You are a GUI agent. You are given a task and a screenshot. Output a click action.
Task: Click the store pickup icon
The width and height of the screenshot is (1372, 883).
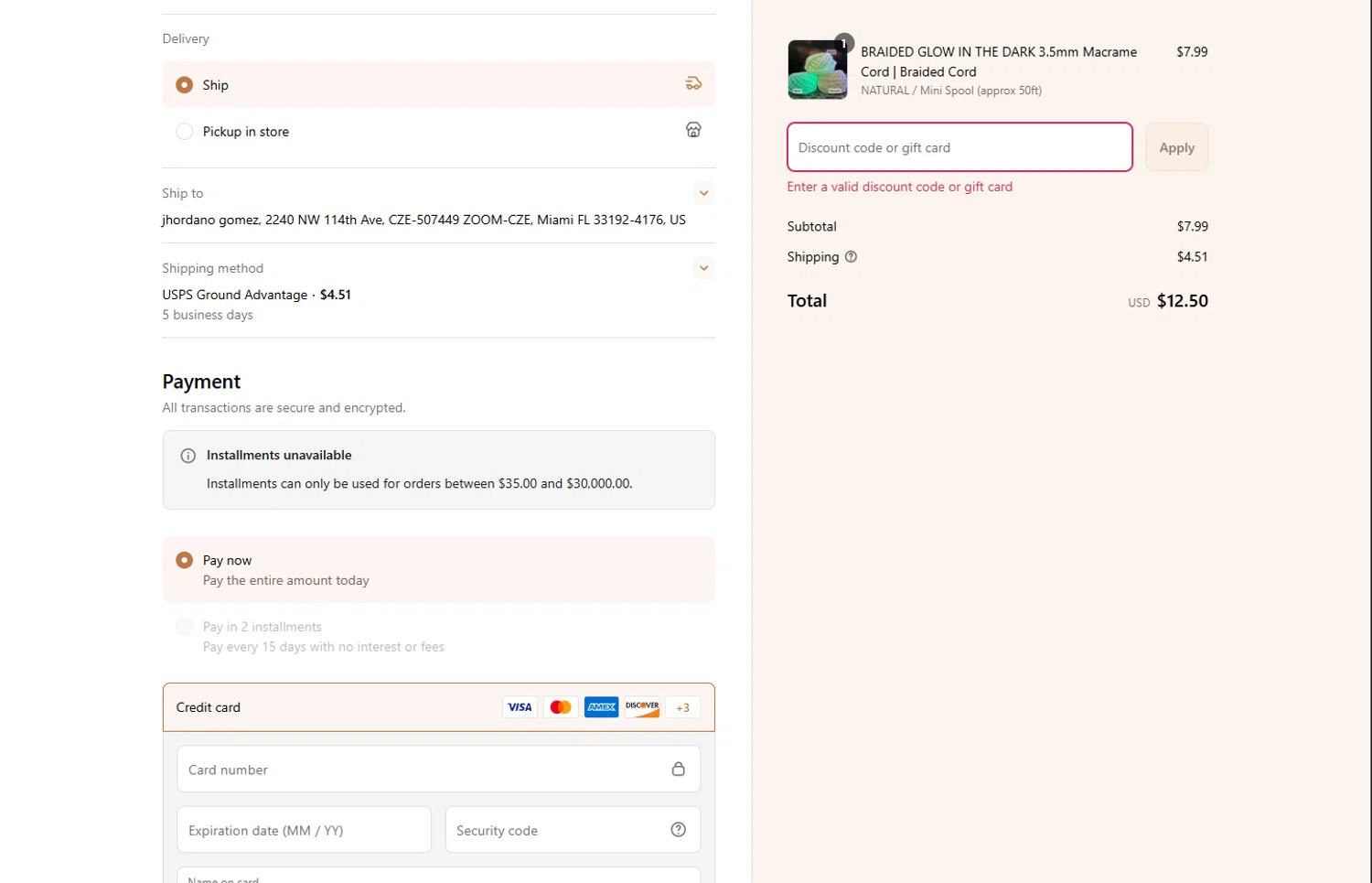tap(693, 130)
